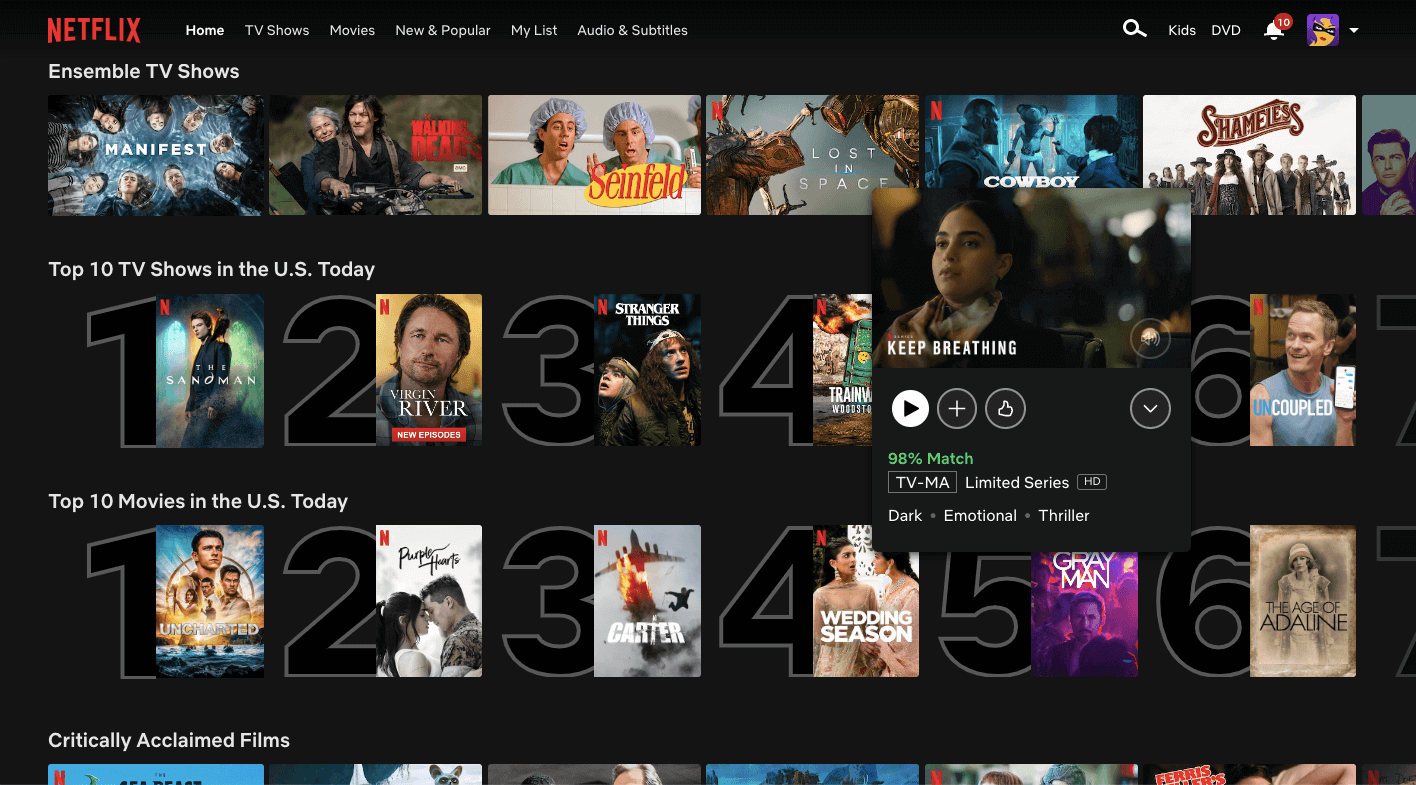Click the TV-MA rating label

pyautogui.click(x=922, y=482)
